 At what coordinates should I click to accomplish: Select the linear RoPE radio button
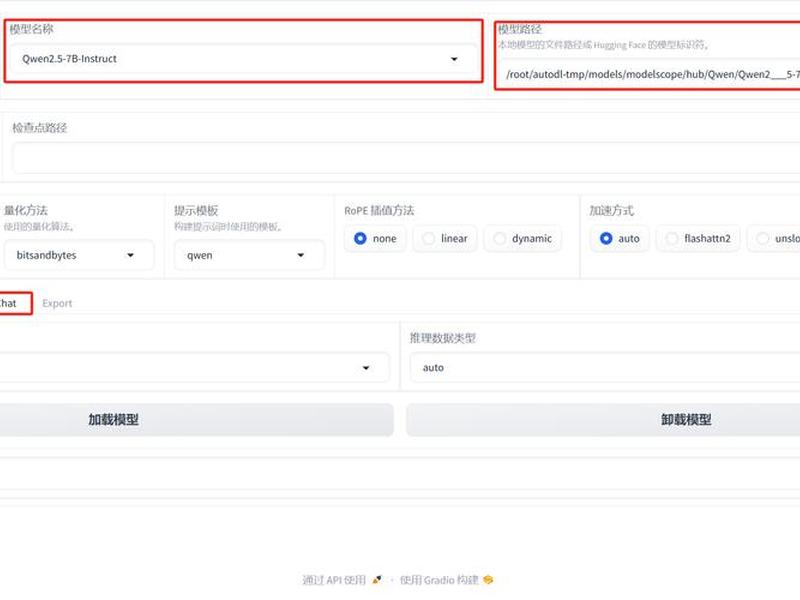(445, 238)
